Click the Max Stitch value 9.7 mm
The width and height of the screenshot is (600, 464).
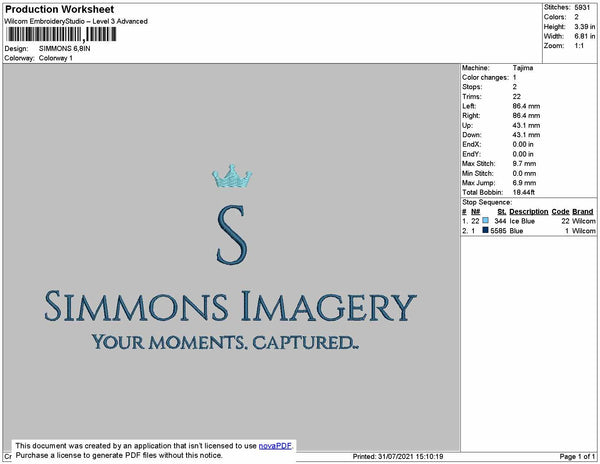[524, 163]
